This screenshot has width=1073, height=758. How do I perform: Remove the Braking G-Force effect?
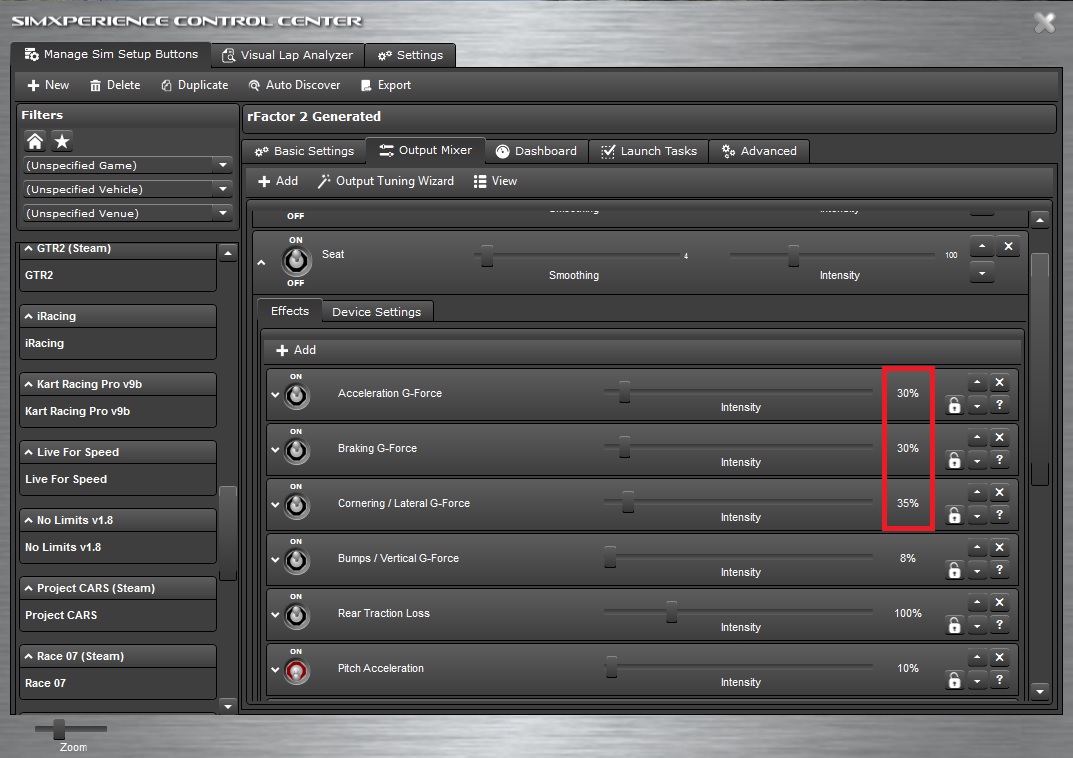1000,438
